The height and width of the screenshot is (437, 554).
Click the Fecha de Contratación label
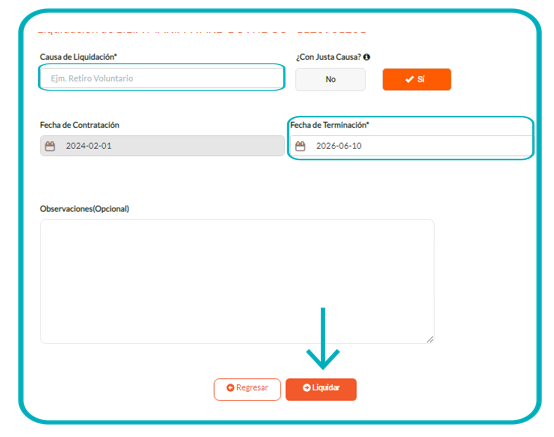(79, 125)
